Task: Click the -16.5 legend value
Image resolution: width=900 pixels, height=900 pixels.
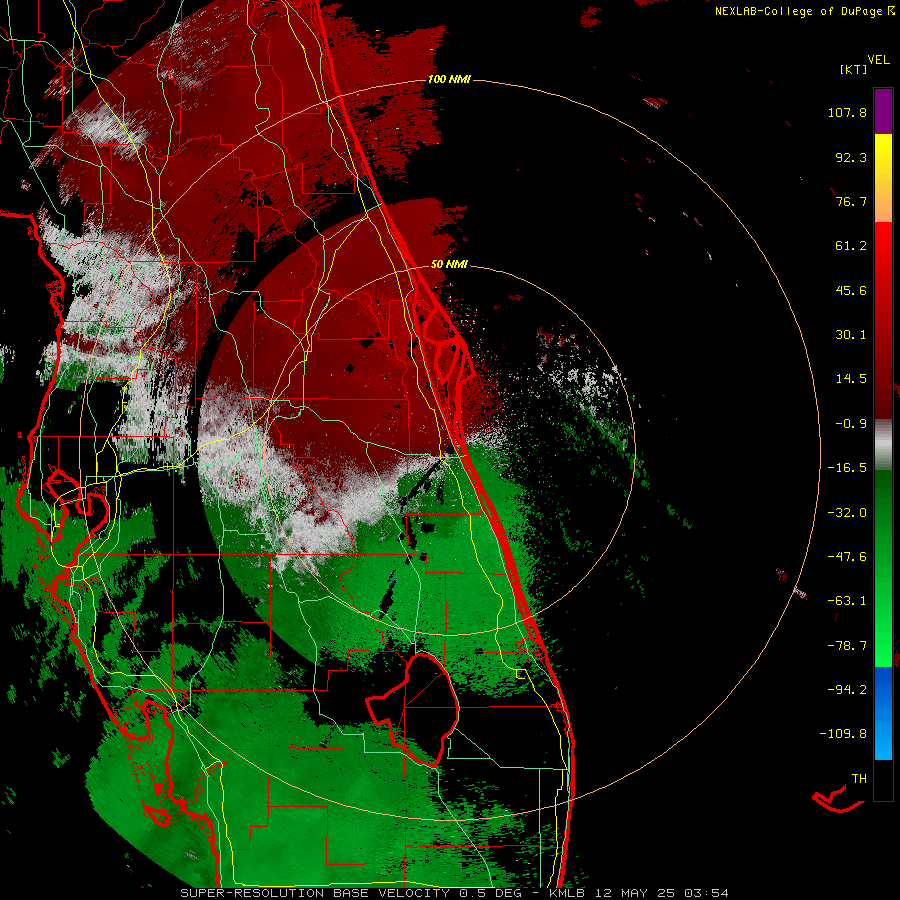Action: click(847, 468)
